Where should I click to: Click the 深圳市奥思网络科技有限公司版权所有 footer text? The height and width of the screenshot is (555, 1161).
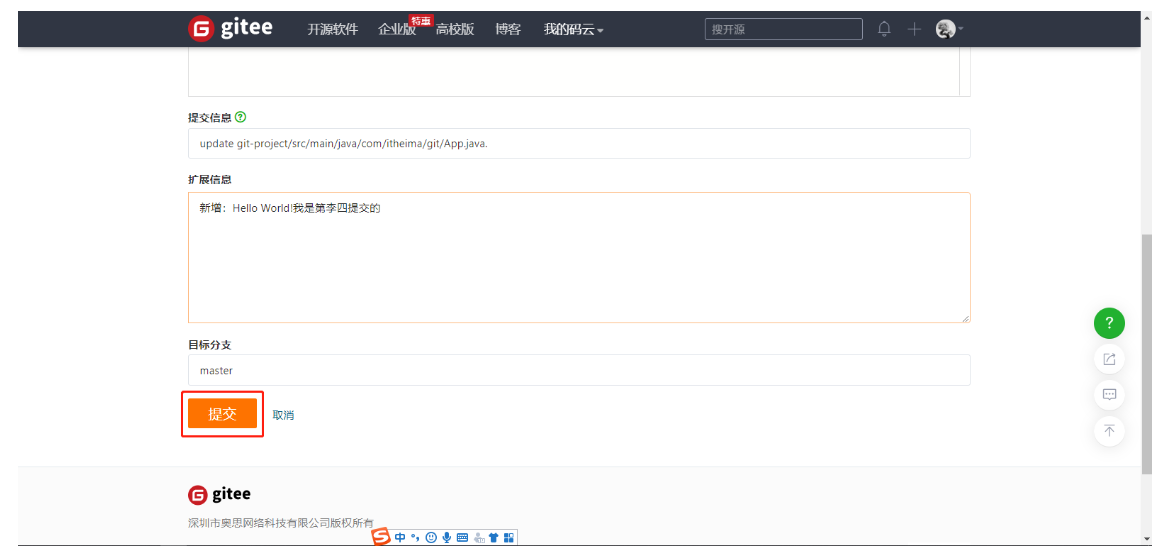pyautogui.click(x=281, y=522)
